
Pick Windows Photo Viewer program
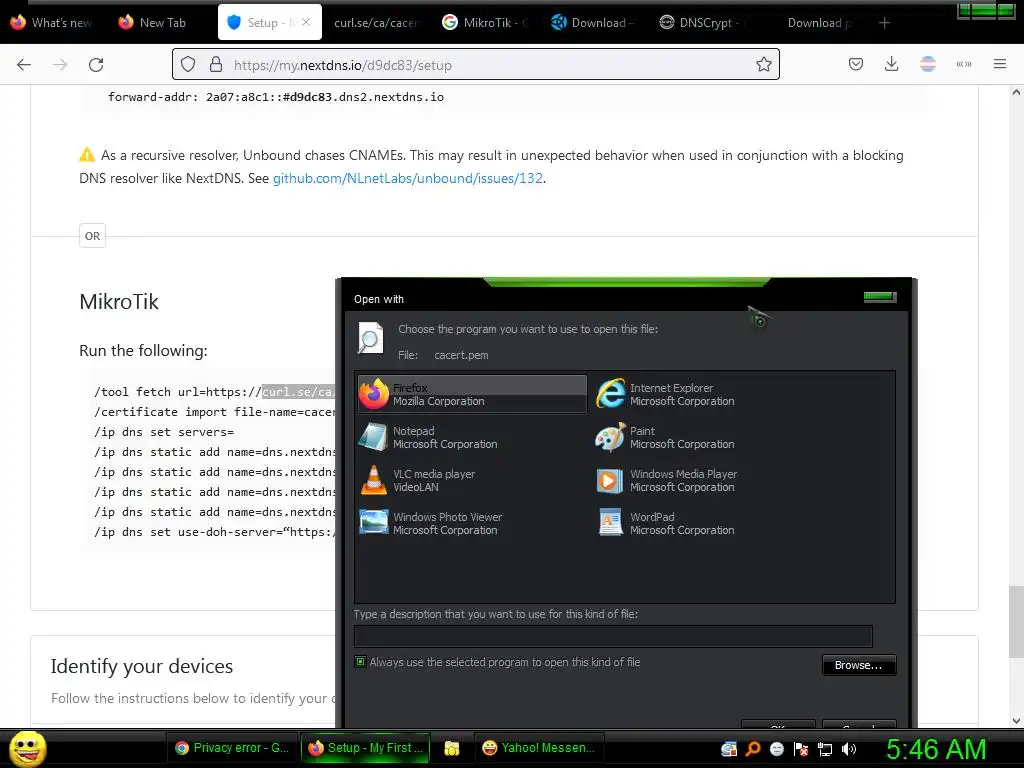[431, 523]
